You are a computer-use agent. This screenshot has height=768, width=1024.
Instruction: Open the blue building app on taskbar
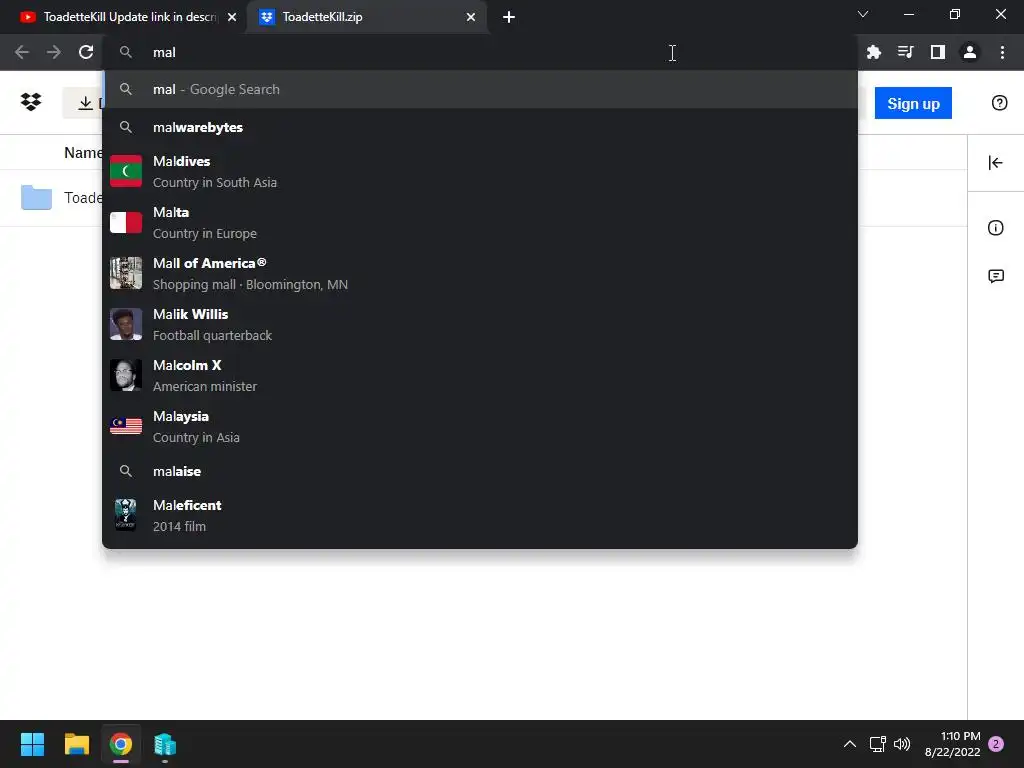(x=165, y=744)
